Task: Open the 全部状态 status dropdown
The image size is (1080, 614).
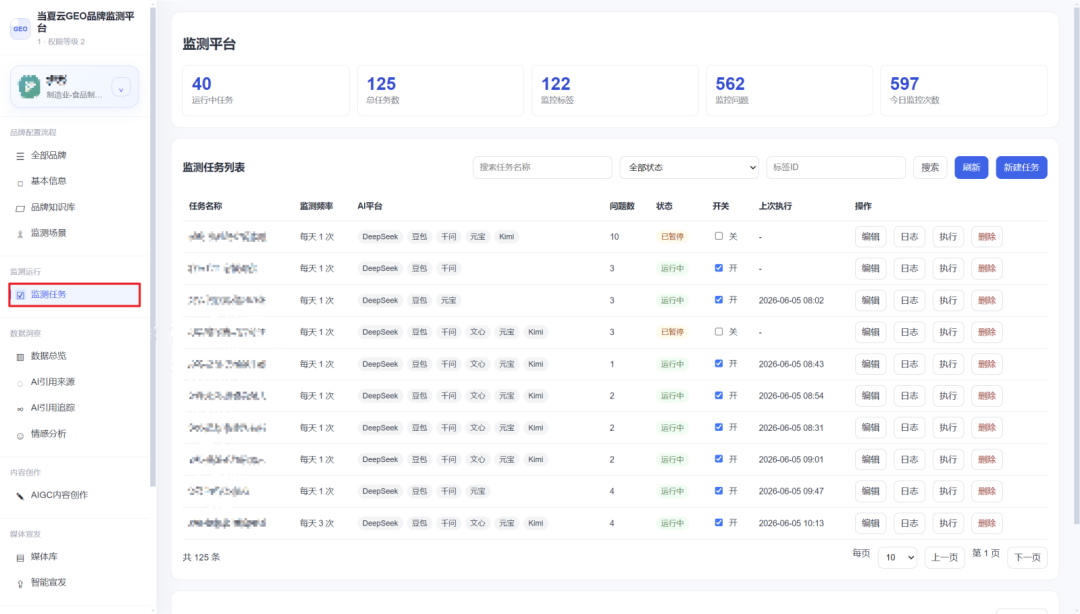Action: pos(689,167)
